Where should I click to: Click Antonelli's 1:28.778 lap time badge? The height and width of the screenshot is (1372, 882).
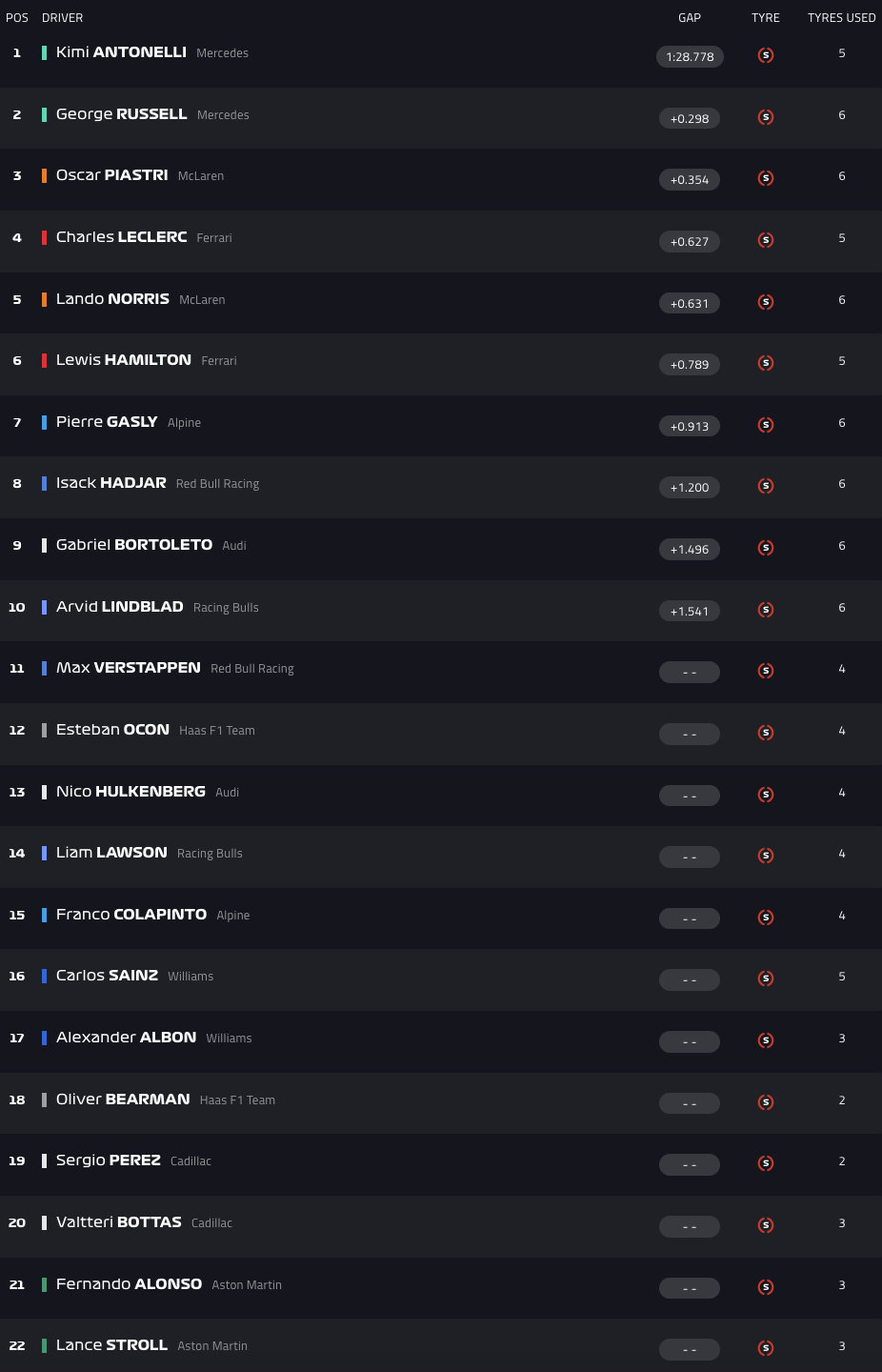pyautogui.click(x=690, y=56)
